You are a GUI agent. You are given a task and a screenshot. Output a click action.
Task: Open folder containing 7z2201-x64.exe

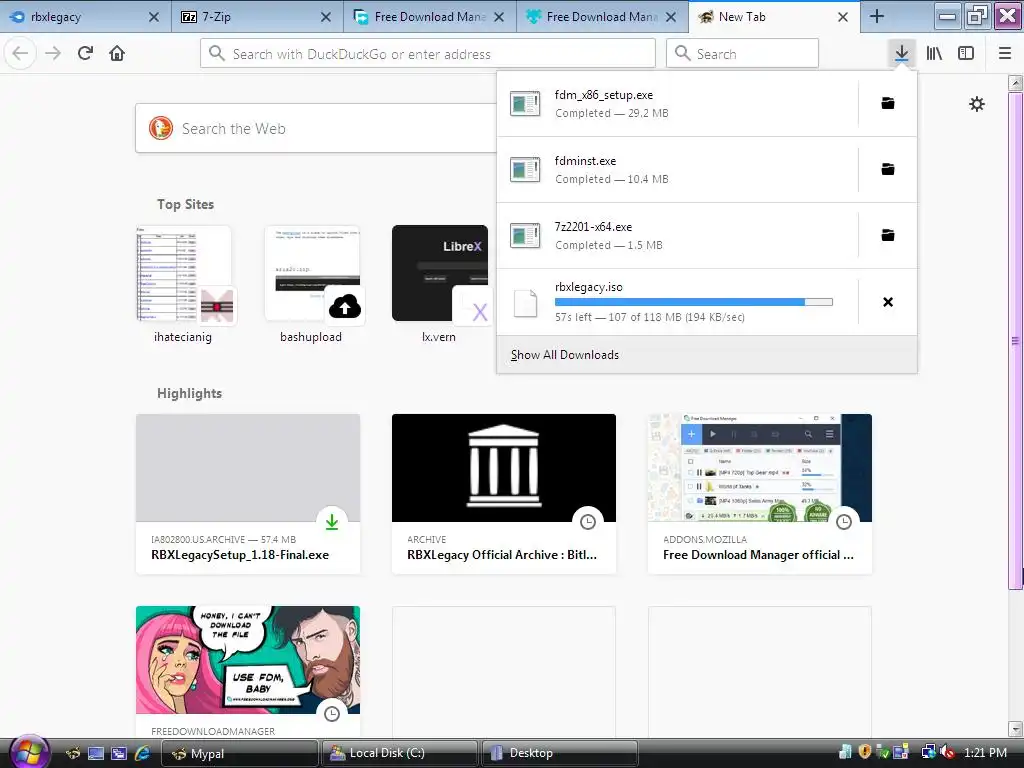click(888, 235)
